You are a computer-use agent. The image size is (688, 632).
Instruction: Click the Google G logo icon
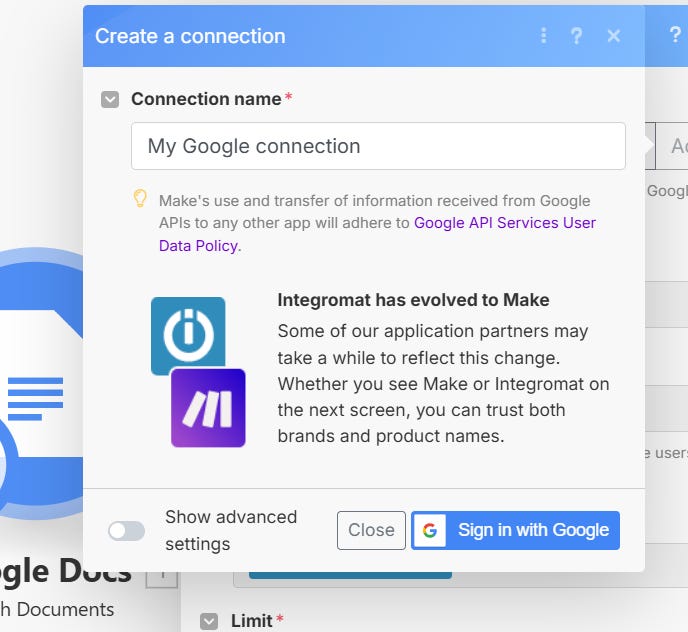(x=430, y=530)
